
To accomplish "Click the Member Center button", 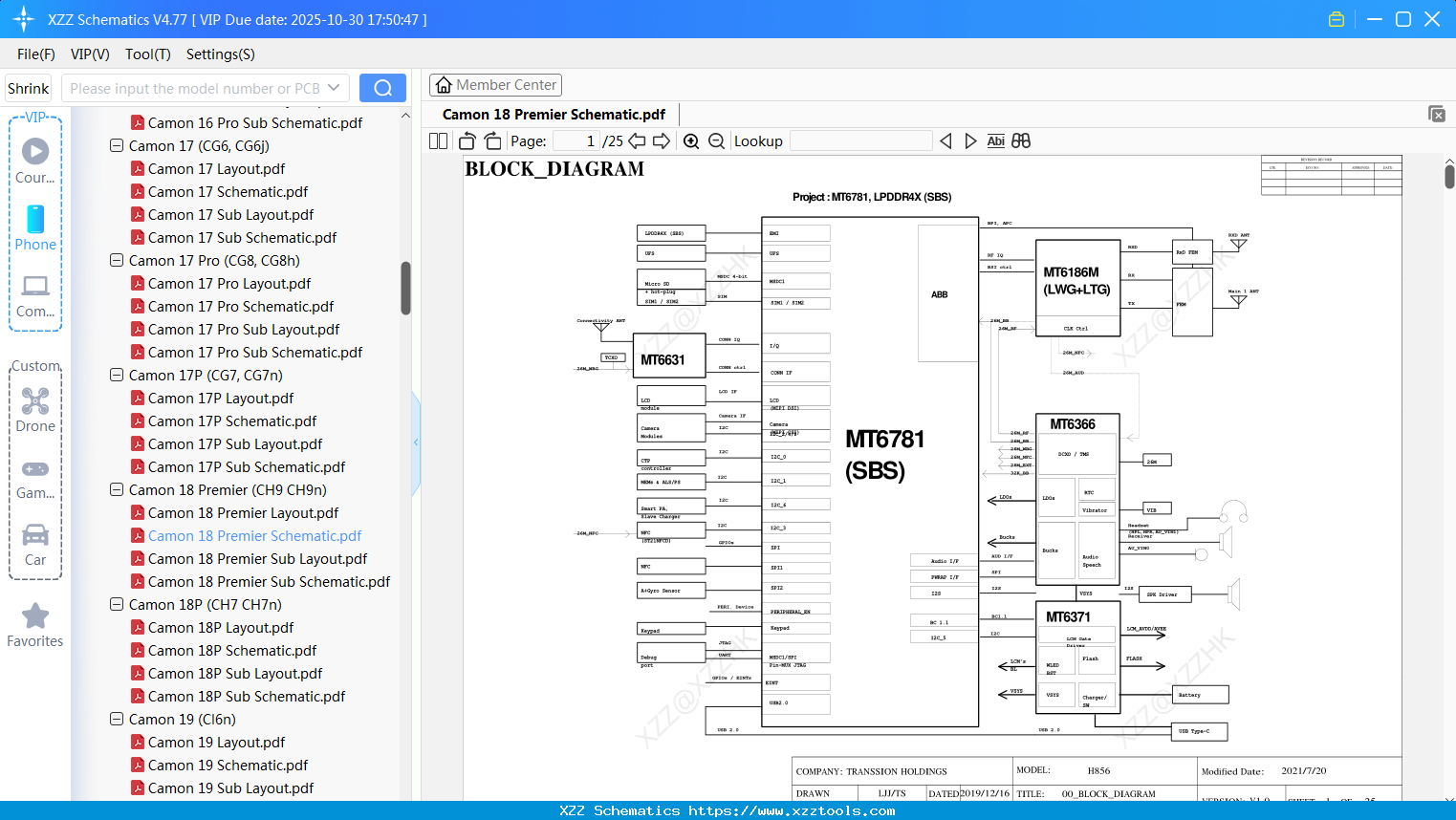I will tap(495, 84).
